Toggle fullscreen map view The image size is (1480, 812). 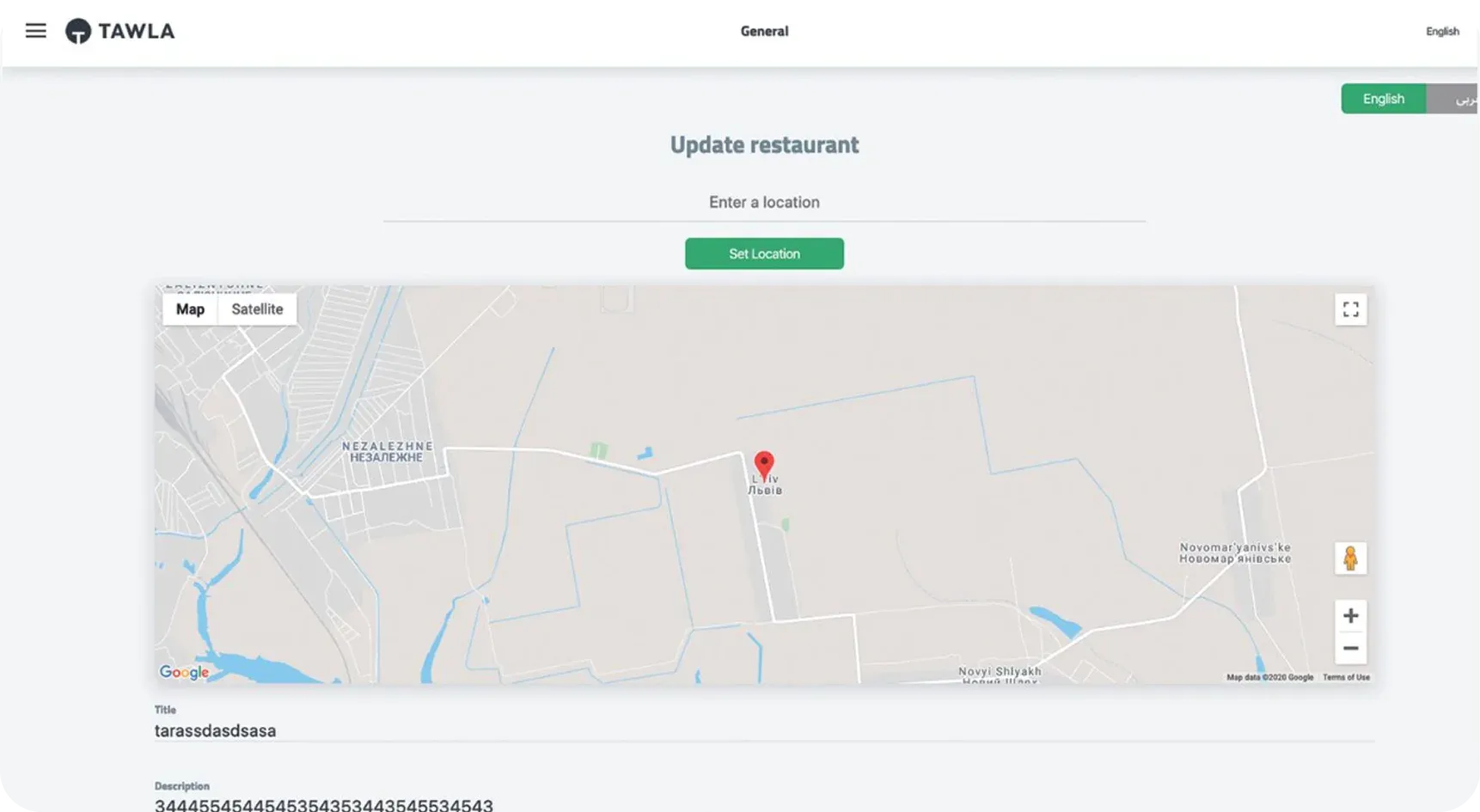(x=1350, y=309)
